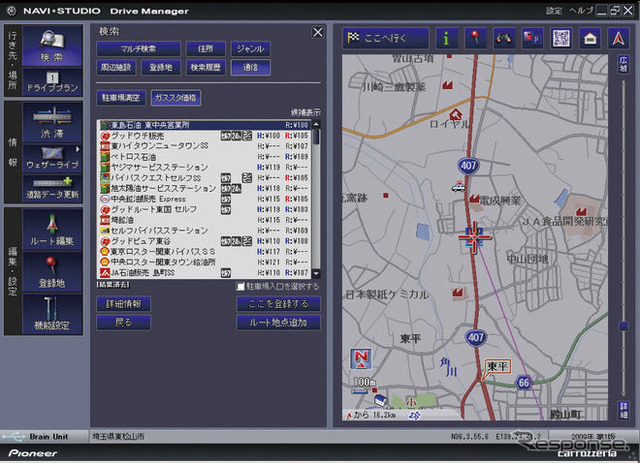Viewport: 640px width, 463px height.
Task: Open the ルート編集 route edit icon
Action: pos(52,229)
